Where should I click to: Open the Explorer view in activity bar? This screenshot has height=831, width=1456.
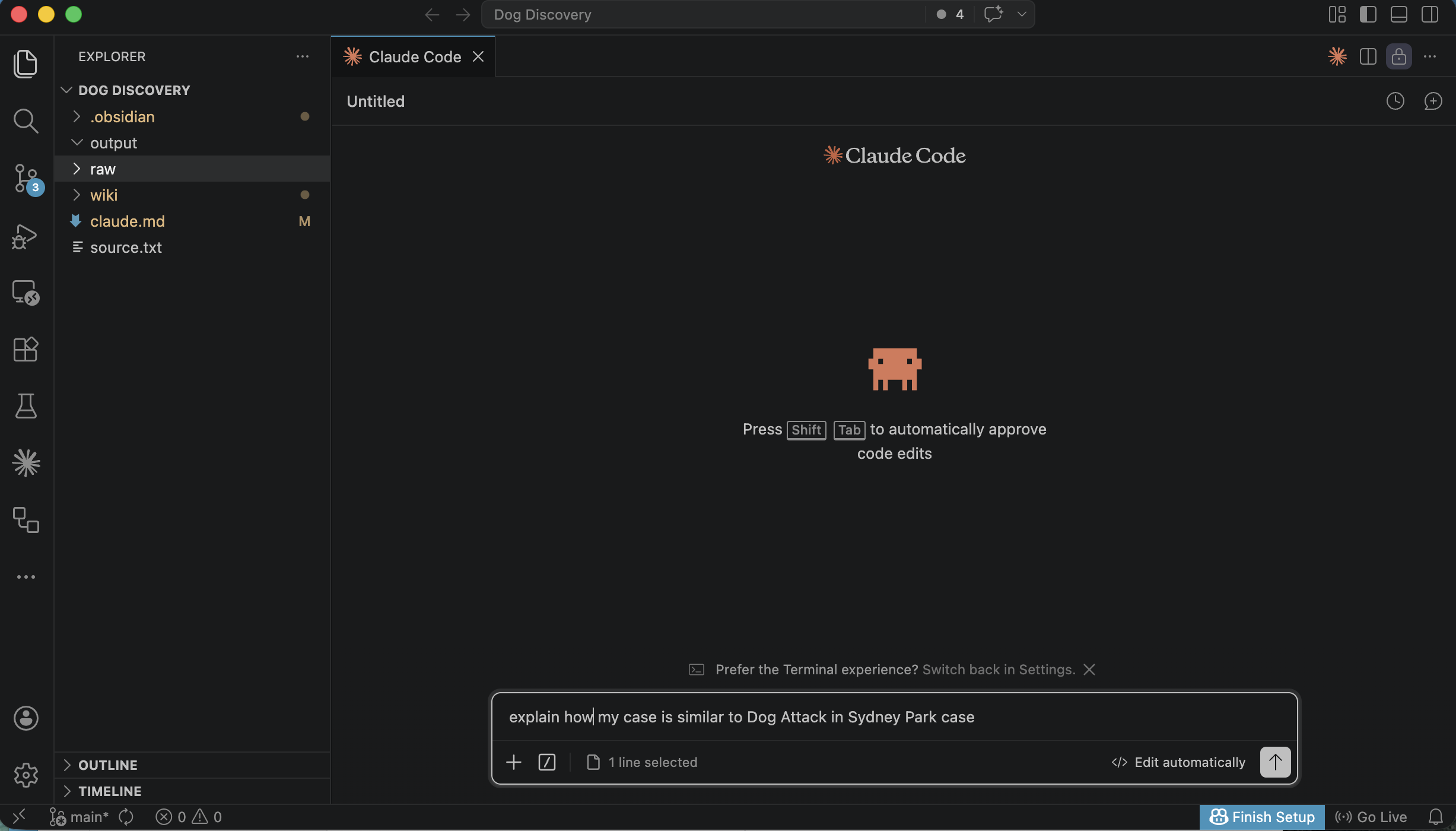coord(26,64)
